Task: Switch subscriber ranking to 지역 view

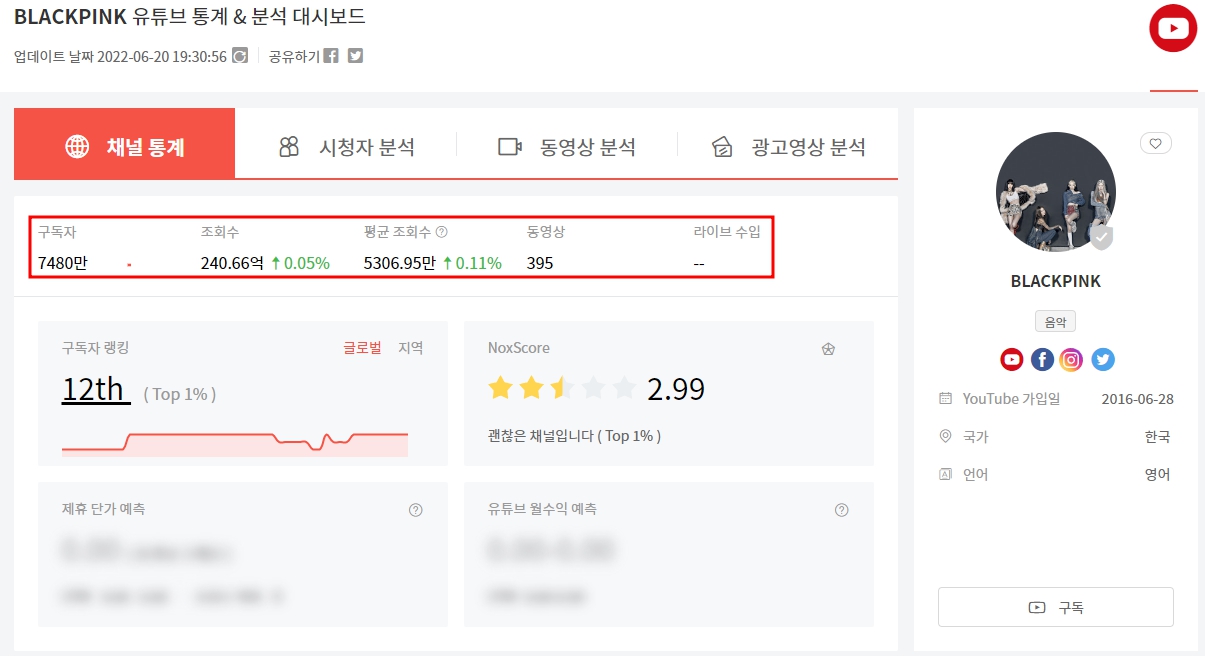Action: 411,348
